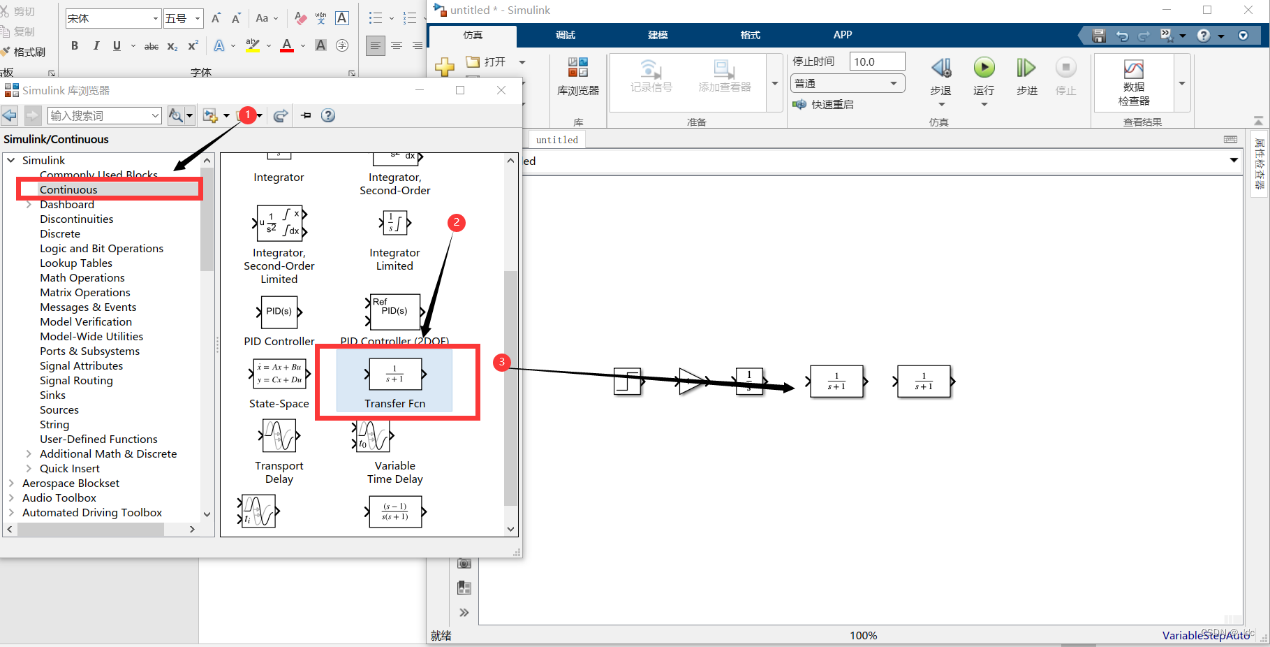Click the Step block on model canvas
Viewport: 1270px width, 647px height.
coord(627,381)
